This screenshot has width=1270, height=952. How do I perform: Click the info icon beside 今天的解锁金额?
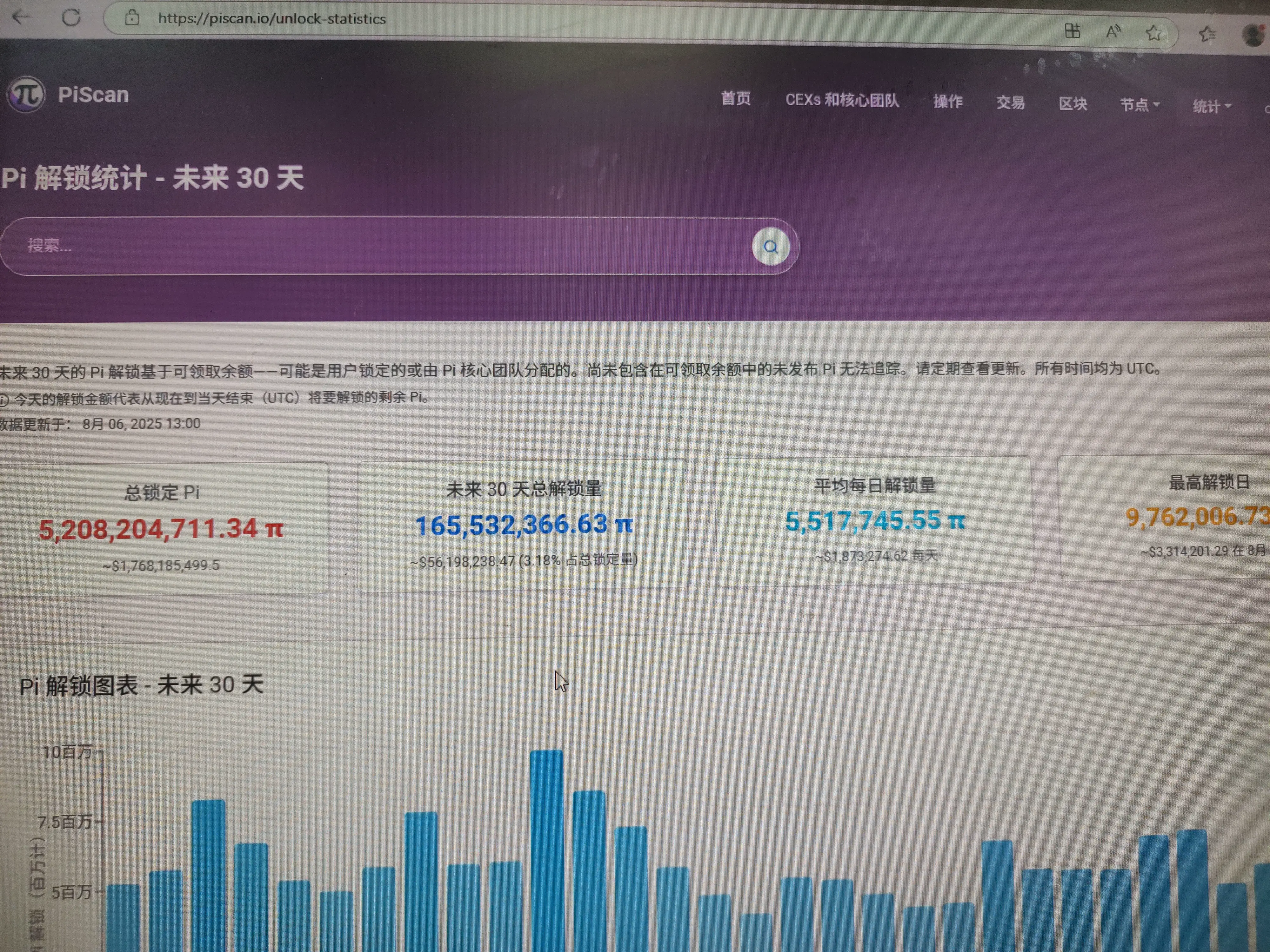tap(3, 400)
